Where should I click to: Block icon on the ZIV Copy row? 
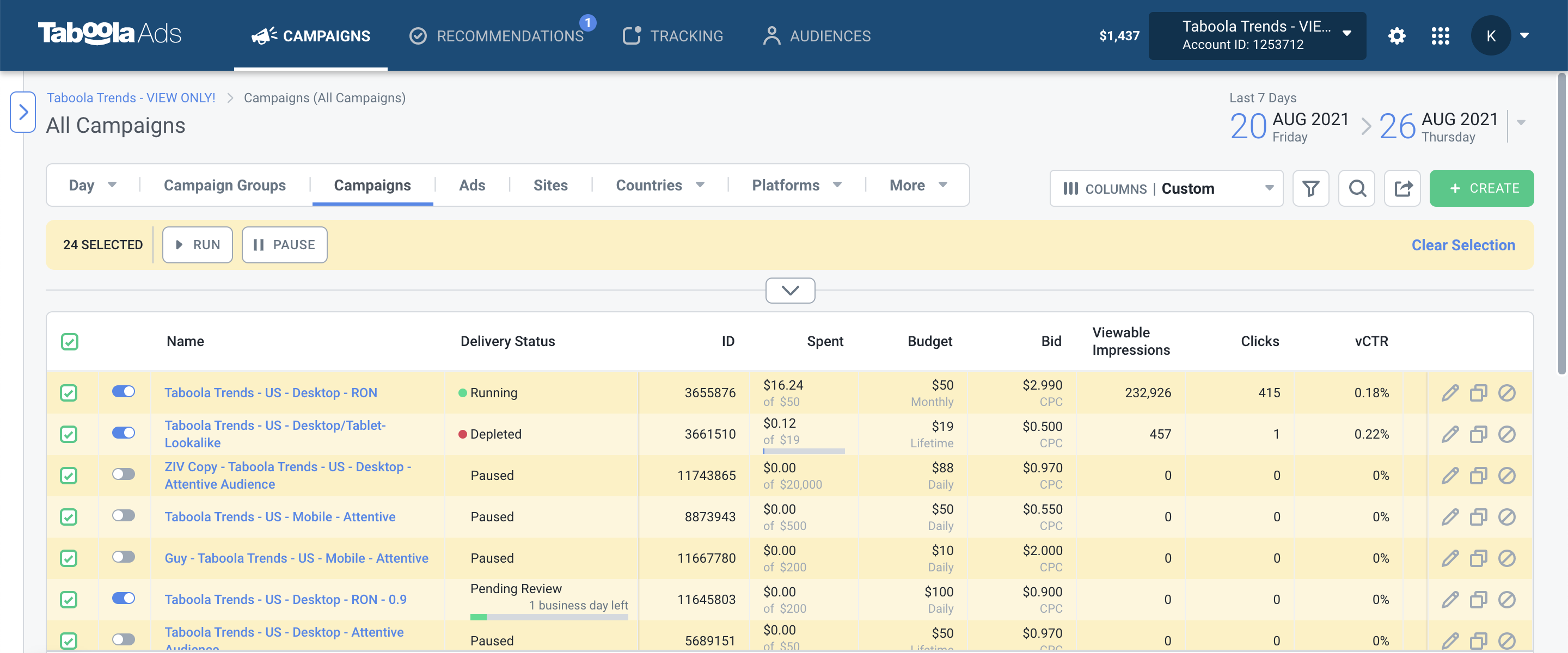[x=1506, y=475]
